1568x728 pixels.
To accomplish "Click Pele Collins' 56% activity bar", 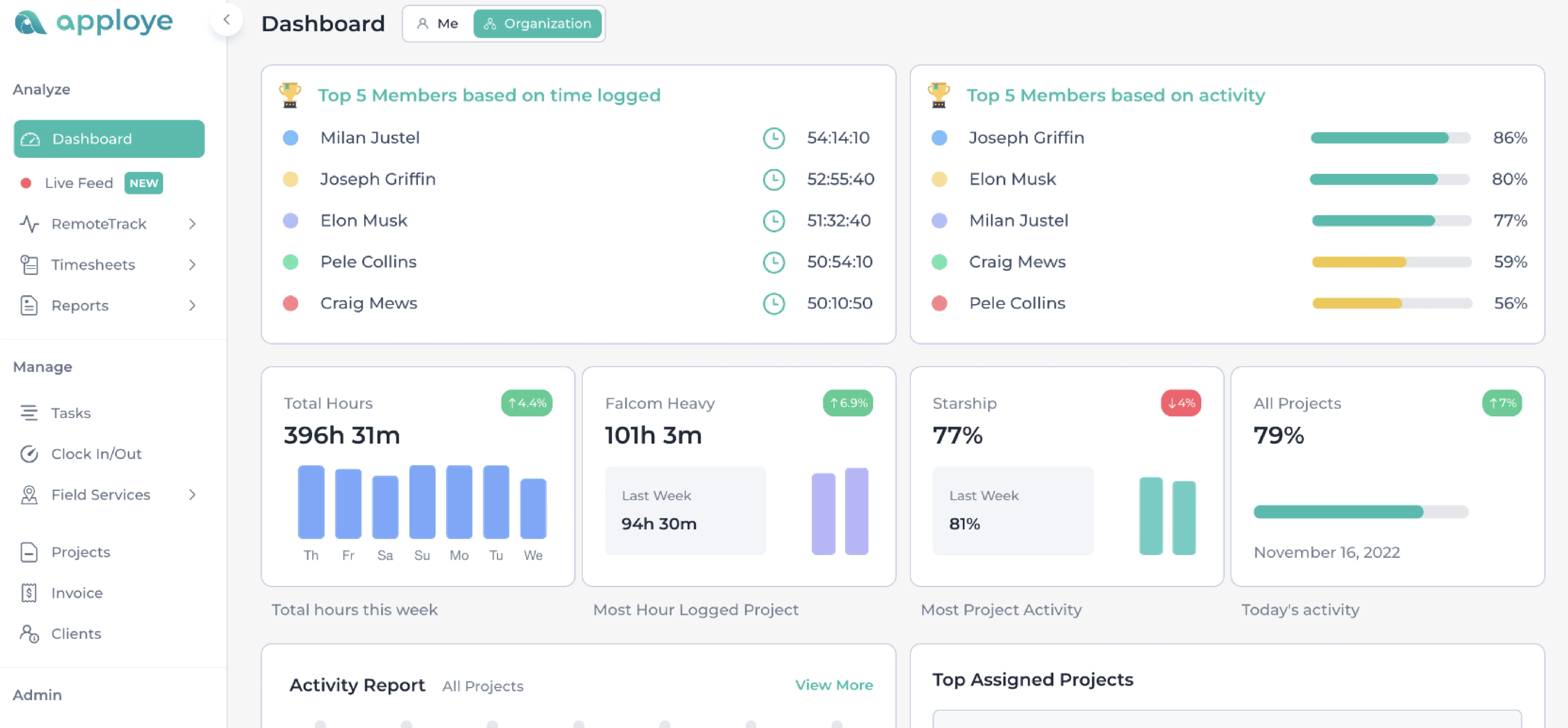I will 1392,304.
